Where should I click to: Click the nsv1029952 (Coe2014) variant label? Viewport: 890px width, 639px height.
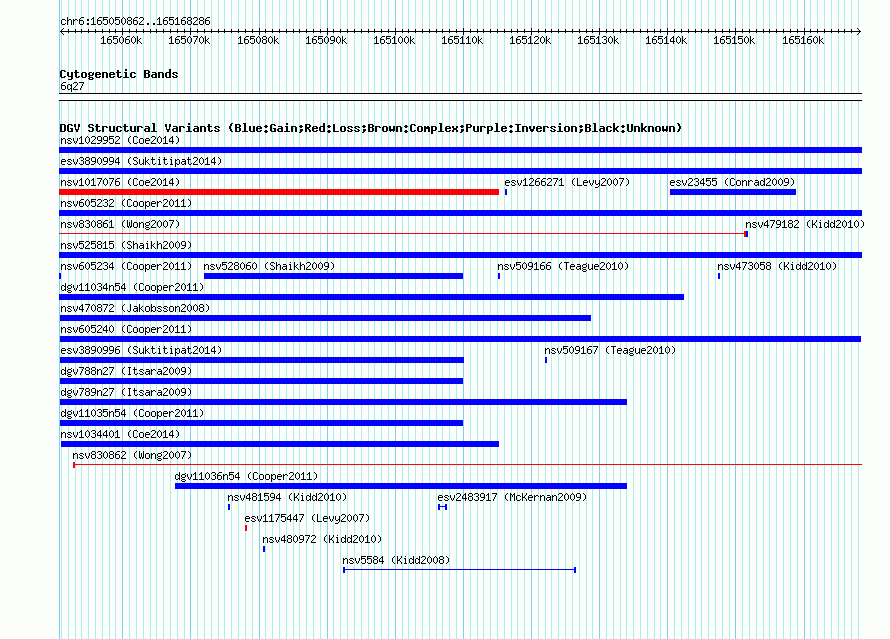click(120, 140)
